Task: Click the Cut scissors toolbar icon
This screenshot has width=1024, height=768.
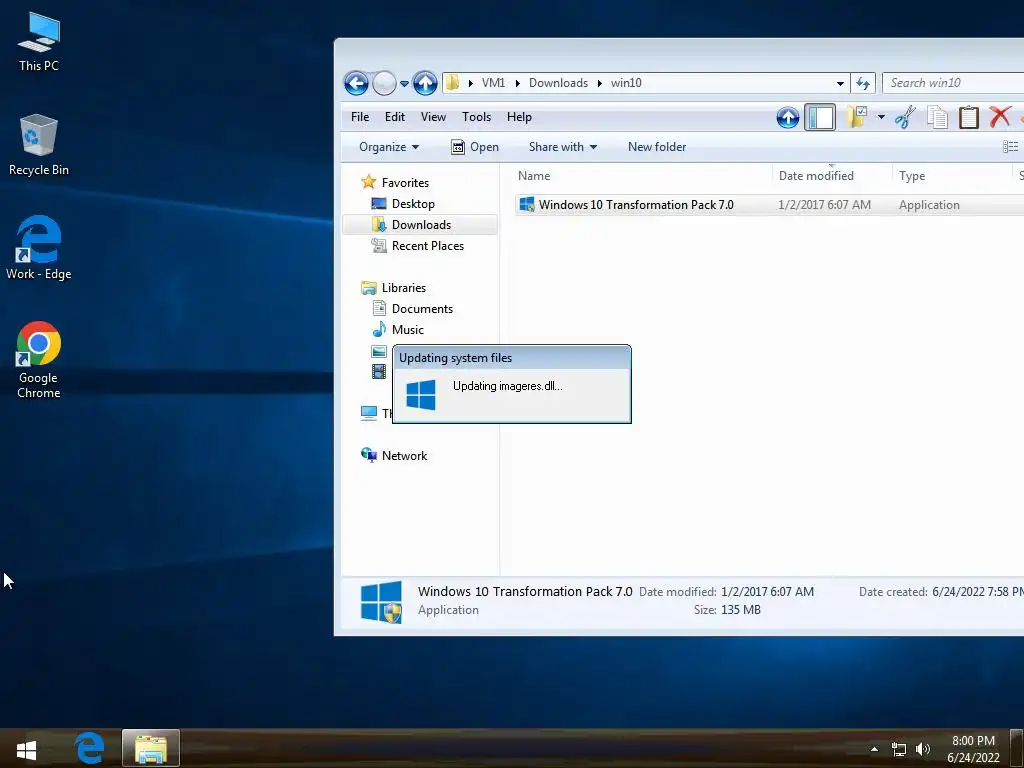Action: (905, 118)
